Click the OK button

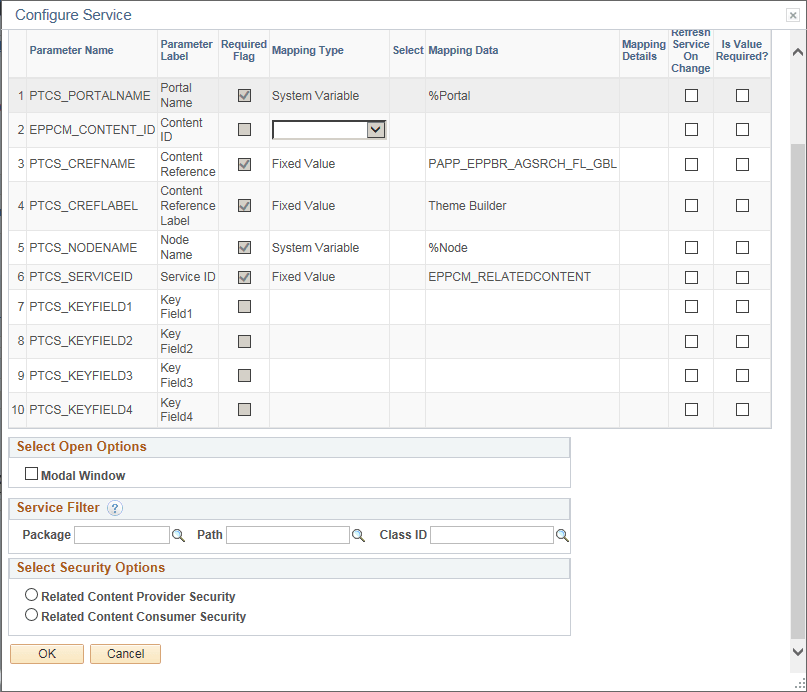tap(46, 653)
